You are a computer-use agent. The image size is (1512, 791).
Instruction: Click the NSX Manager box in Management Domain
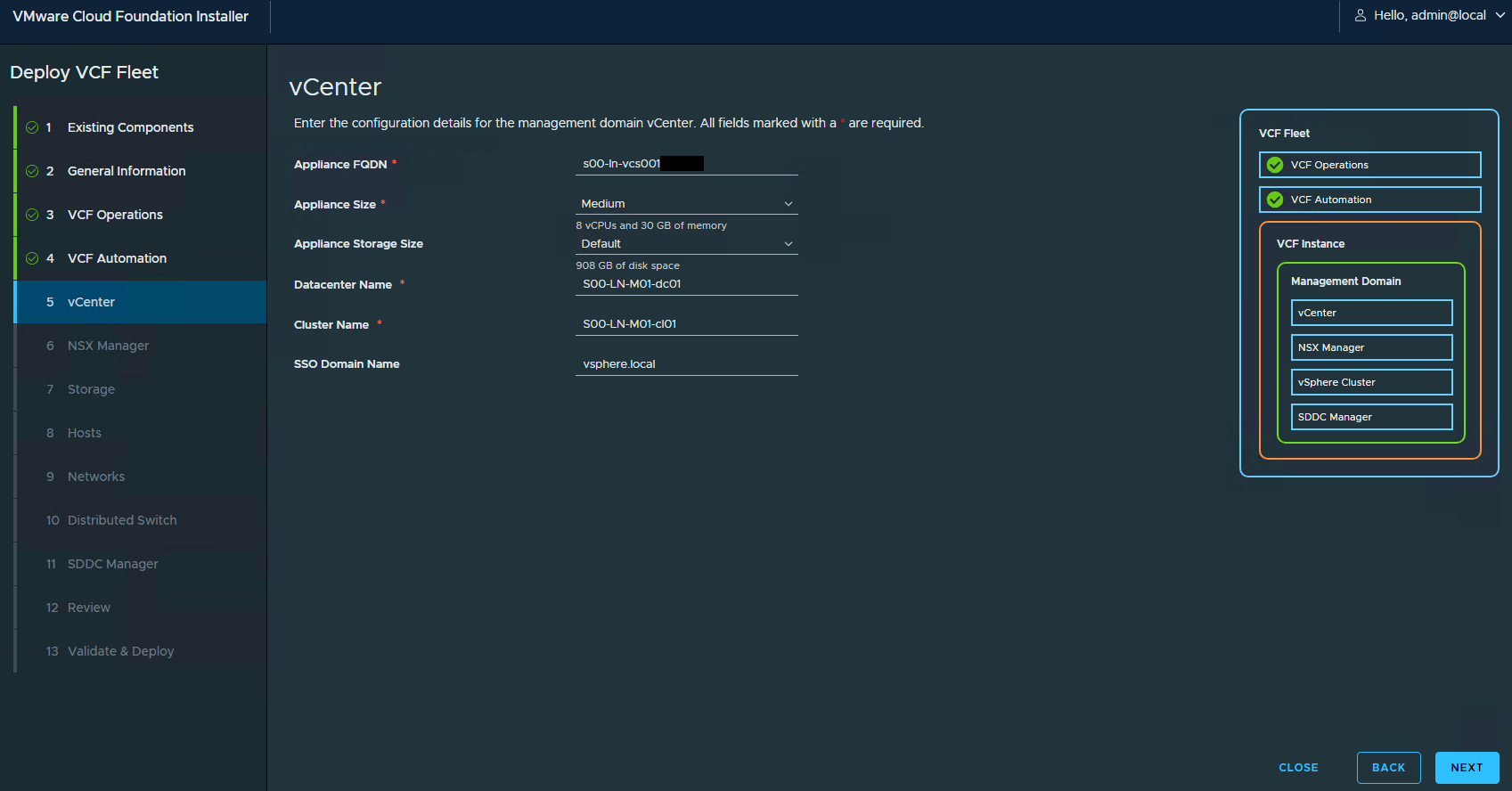coord(1371,347)
